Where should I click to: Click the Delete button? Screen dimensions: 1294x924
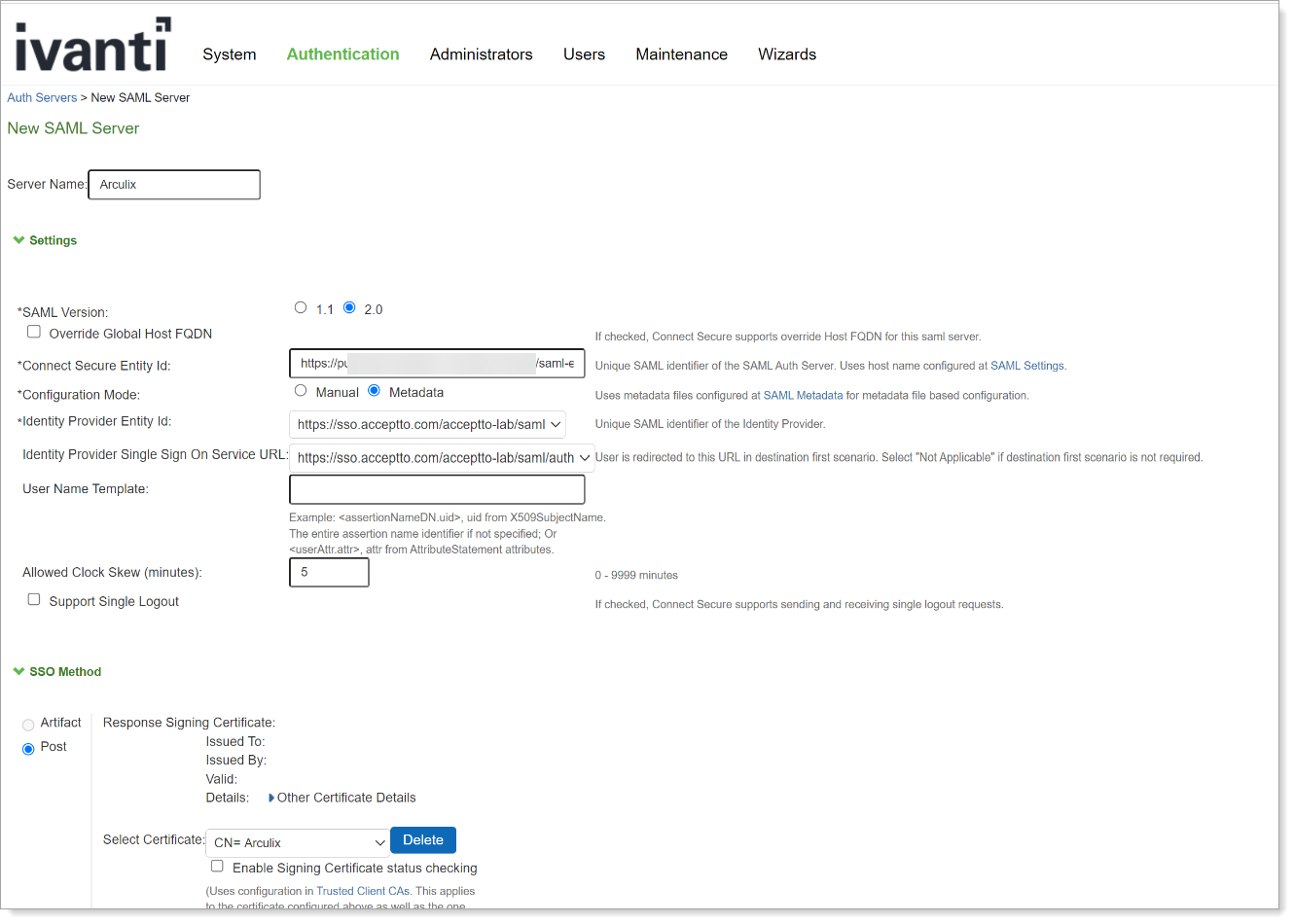(423, 840)
